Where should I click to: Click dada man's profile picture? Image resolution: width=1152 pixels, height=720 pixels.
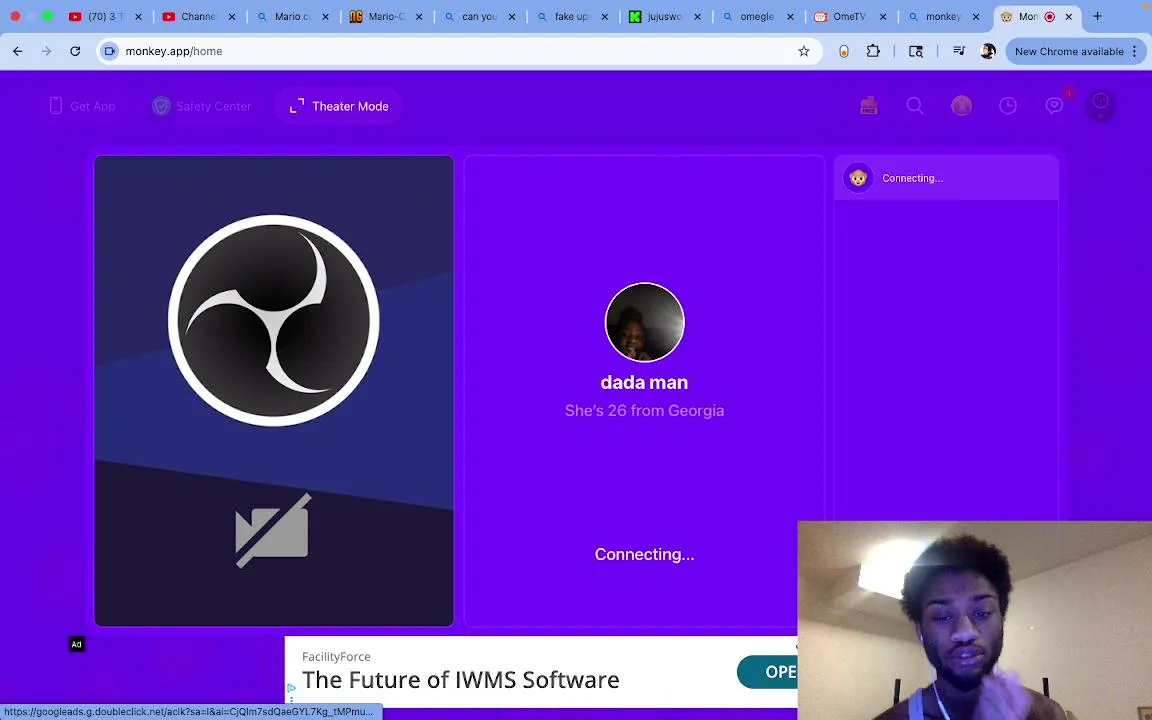click(644, 322)
